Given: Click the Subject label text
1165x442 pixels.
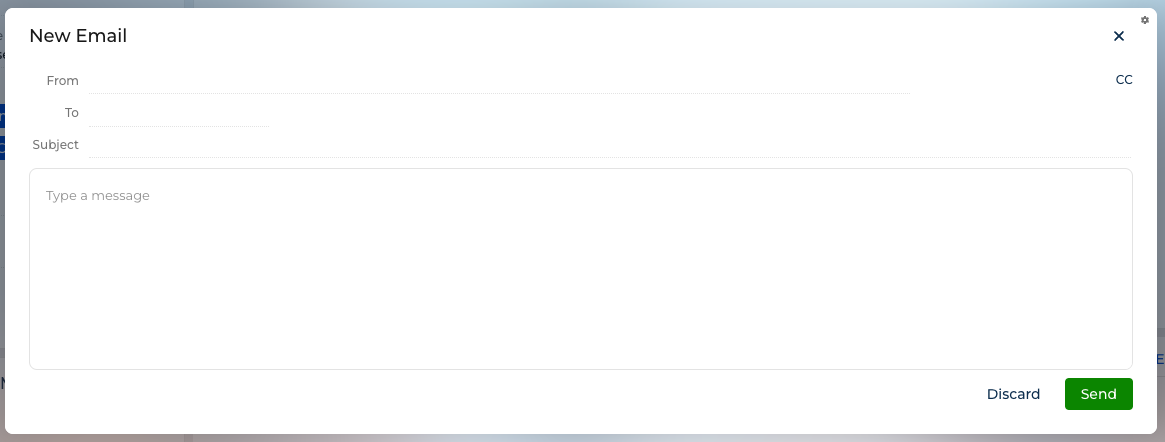Looking at the screenshot, I should 55,145.
